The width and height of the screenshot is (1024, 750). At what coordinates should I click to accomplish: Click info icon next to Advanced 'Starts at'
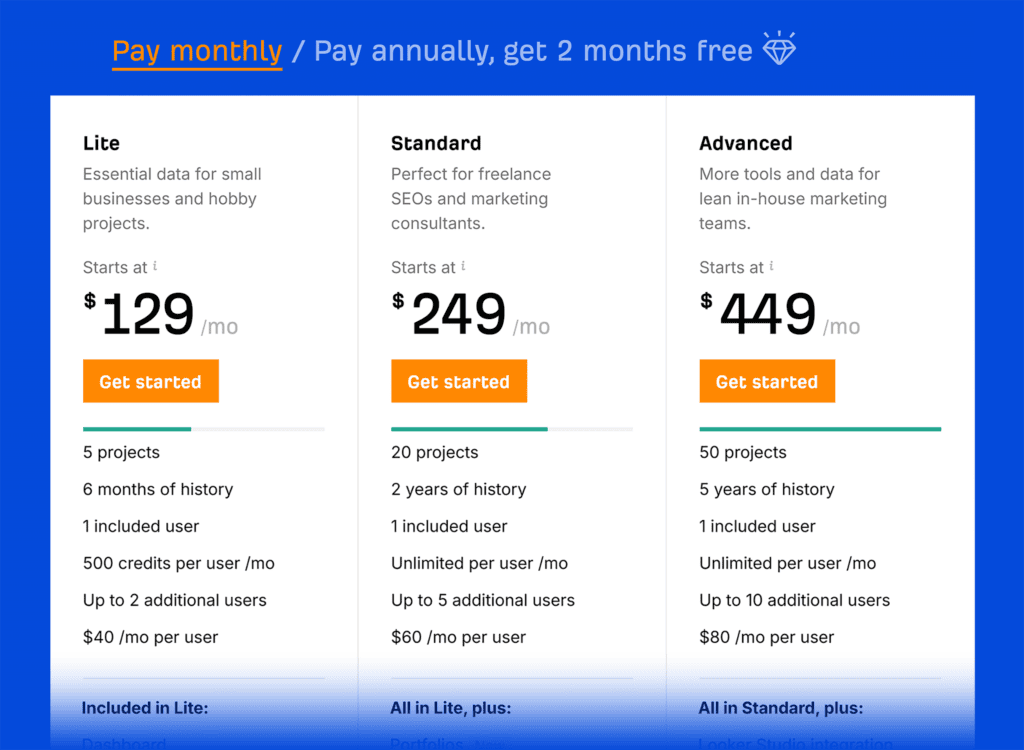pyautogui.click(x=771, y=267)
